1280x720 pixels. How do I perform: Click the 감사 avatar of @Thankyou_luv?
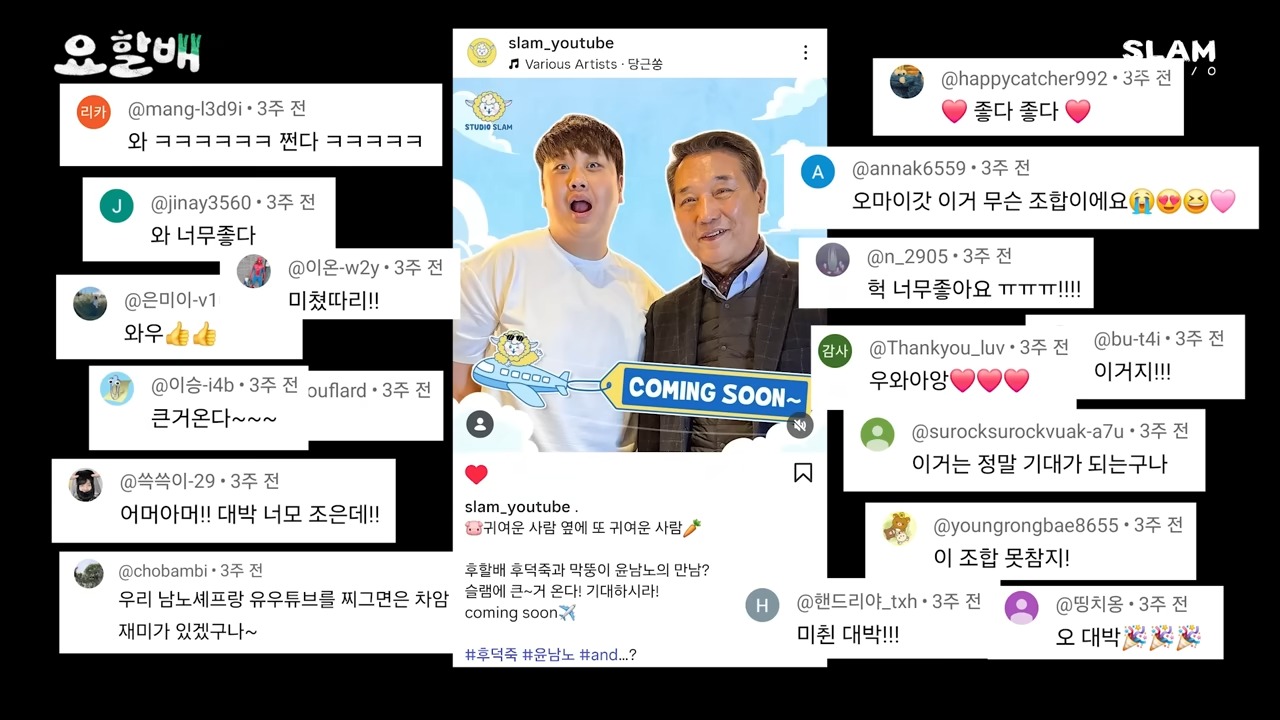[x=834, y=351]
